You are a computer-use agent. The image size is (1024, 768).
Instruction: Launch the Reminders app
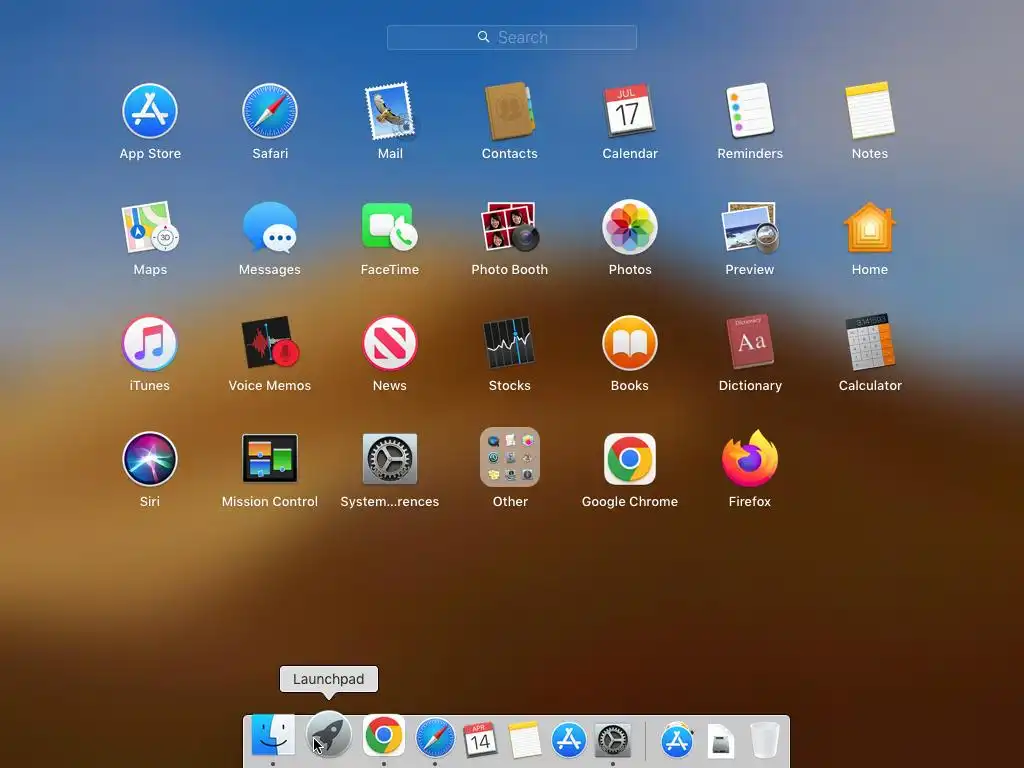[750, 111]
